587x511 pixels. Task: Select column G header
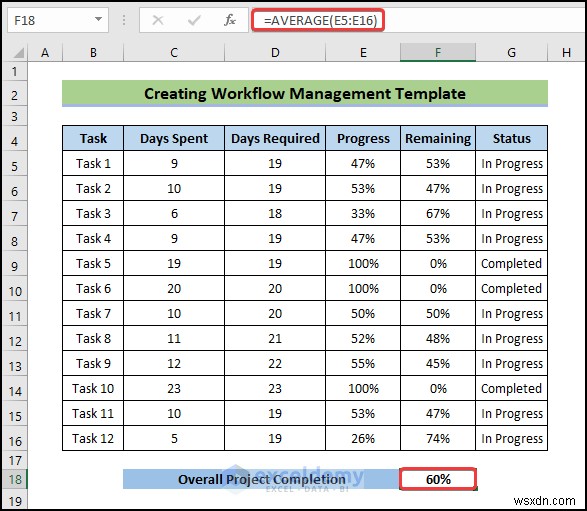[x=511, y=52]
